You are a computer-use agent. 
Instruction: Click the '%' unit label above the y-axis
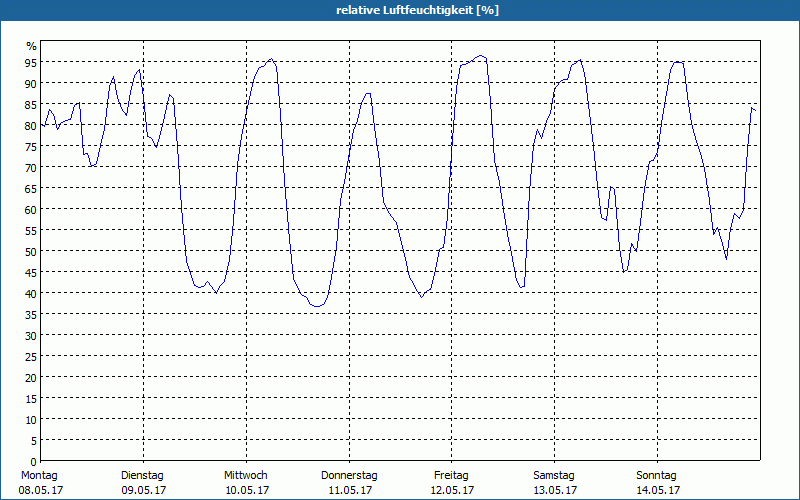pos(31,46)
